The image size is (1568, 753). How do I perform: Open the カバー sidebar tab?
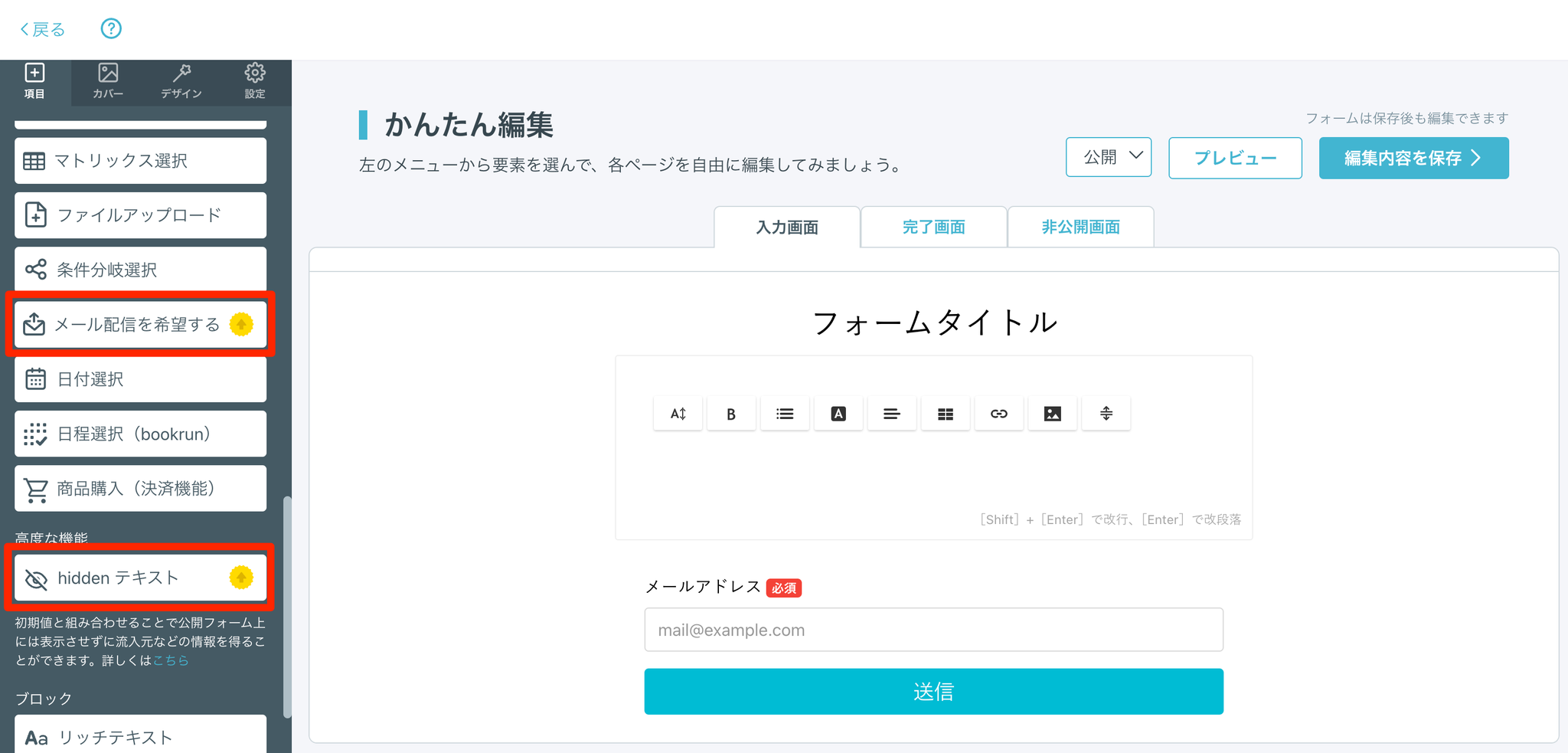(x=108, y=82)
